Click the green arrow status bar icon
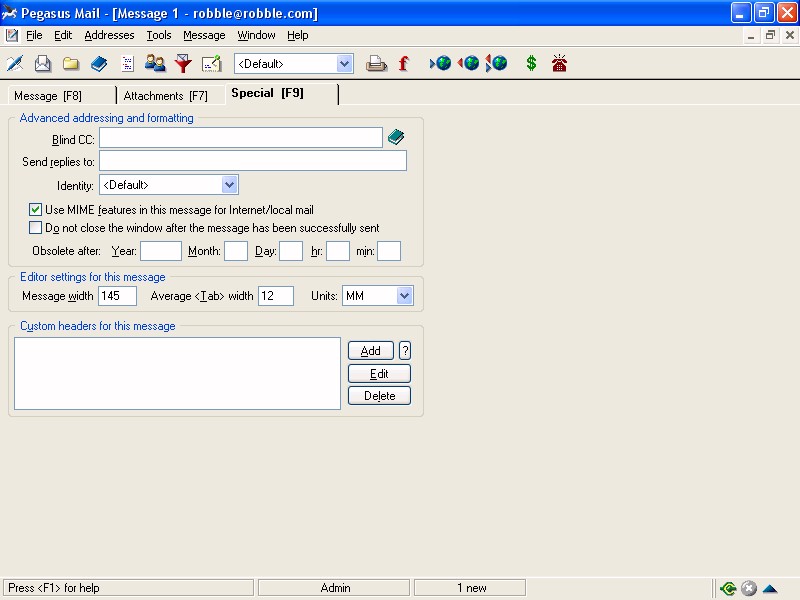The image size is (800, 600). [728, 588]
